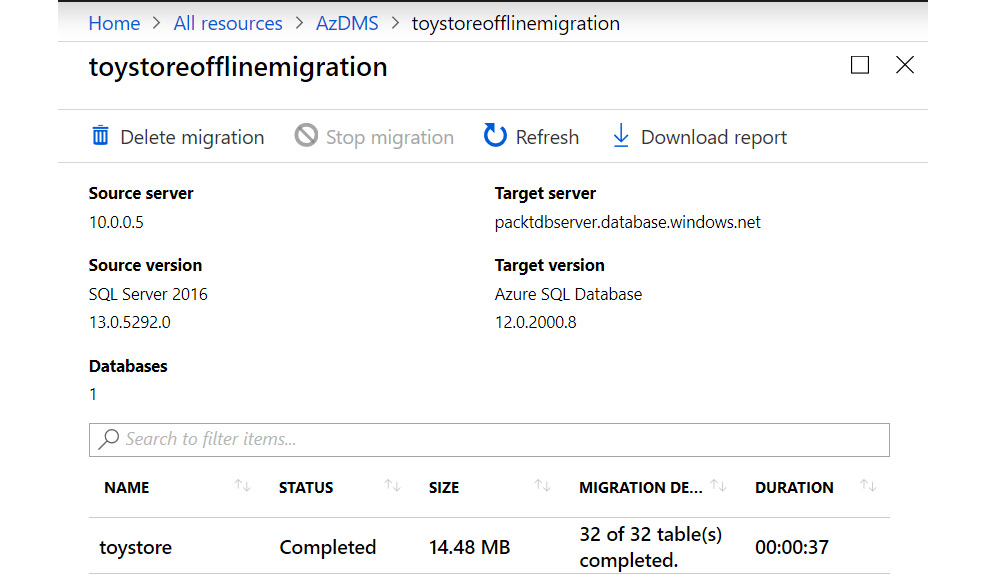
Task: Sort by DURATION column arrows
Action: (868, 486)
